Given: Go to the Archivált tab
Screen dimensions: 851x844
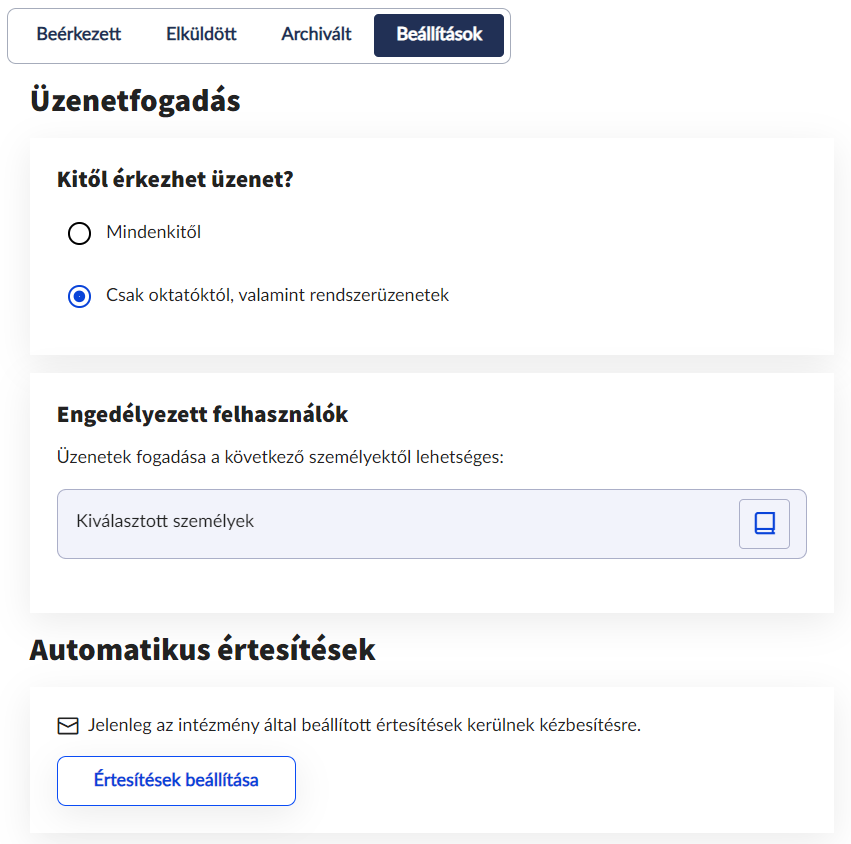Looking at the screenshot, I should click(316, 34).
